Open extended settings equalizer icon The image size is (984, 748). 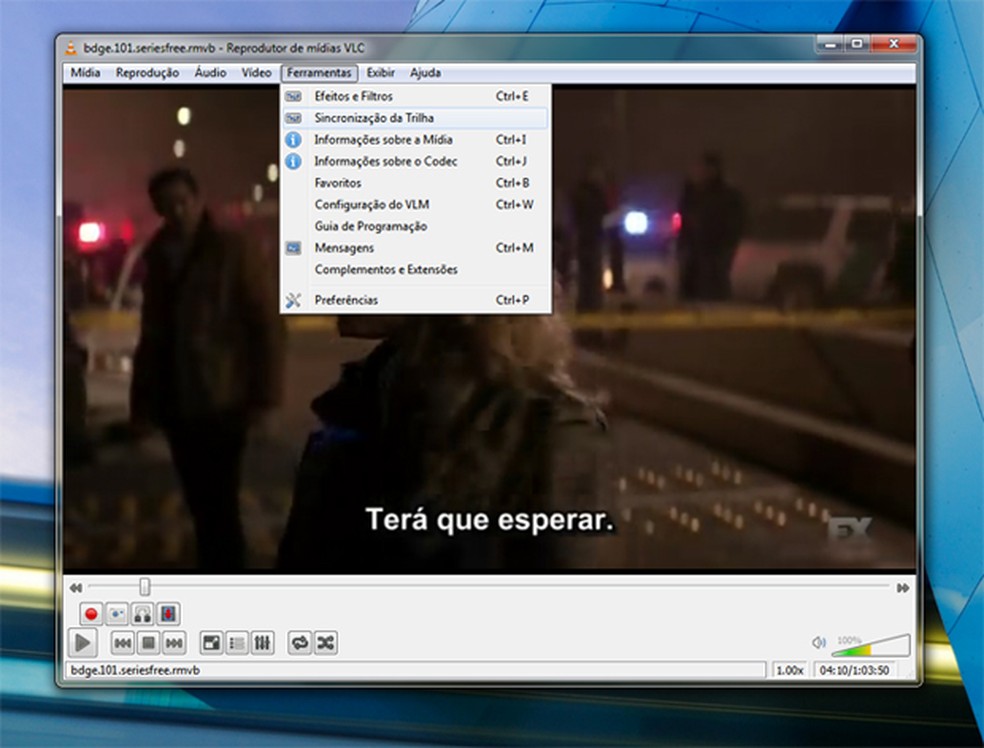point(262,643)
